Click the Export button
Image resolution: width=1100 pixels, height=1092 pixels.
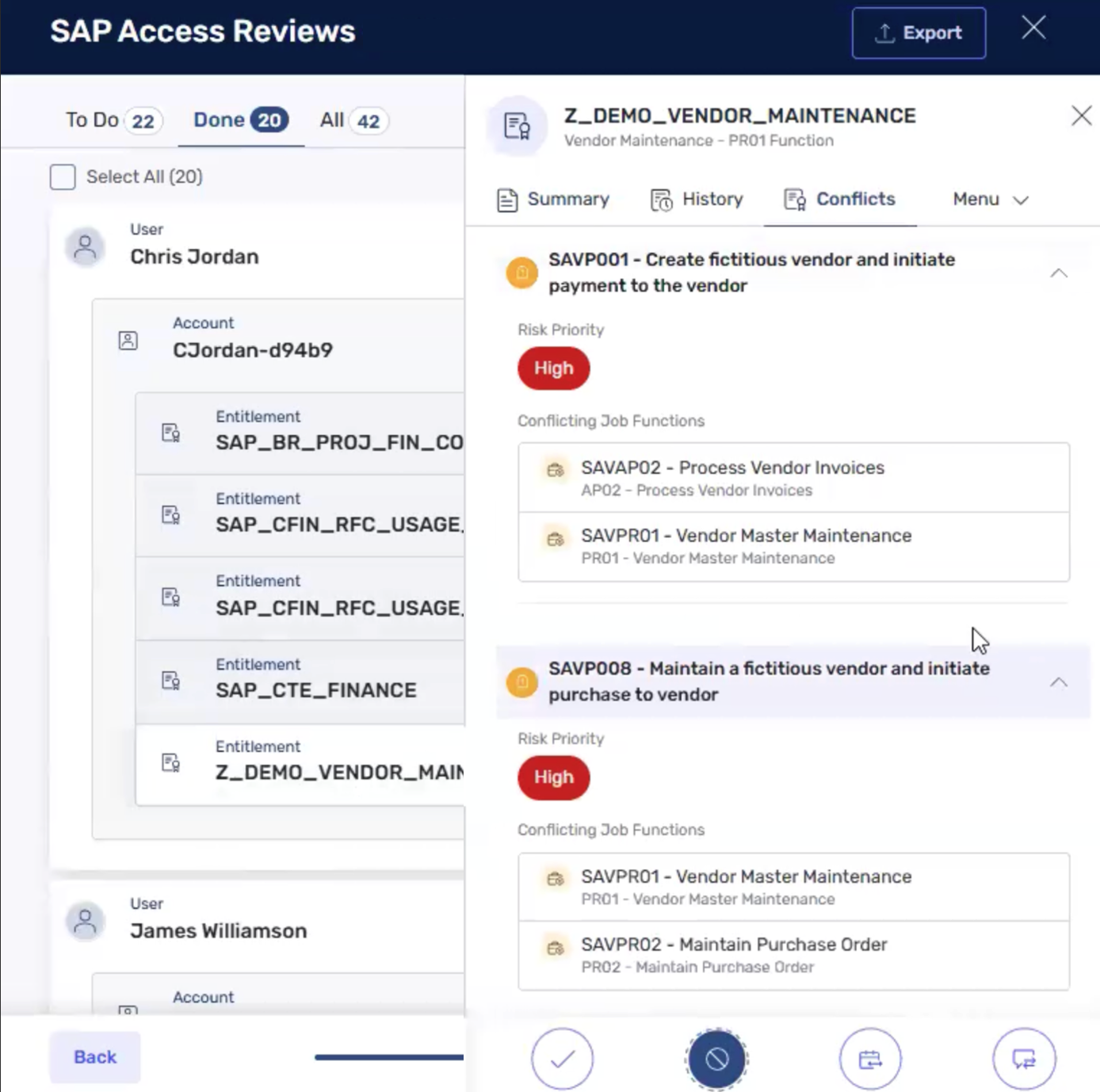tap(919, 33)
